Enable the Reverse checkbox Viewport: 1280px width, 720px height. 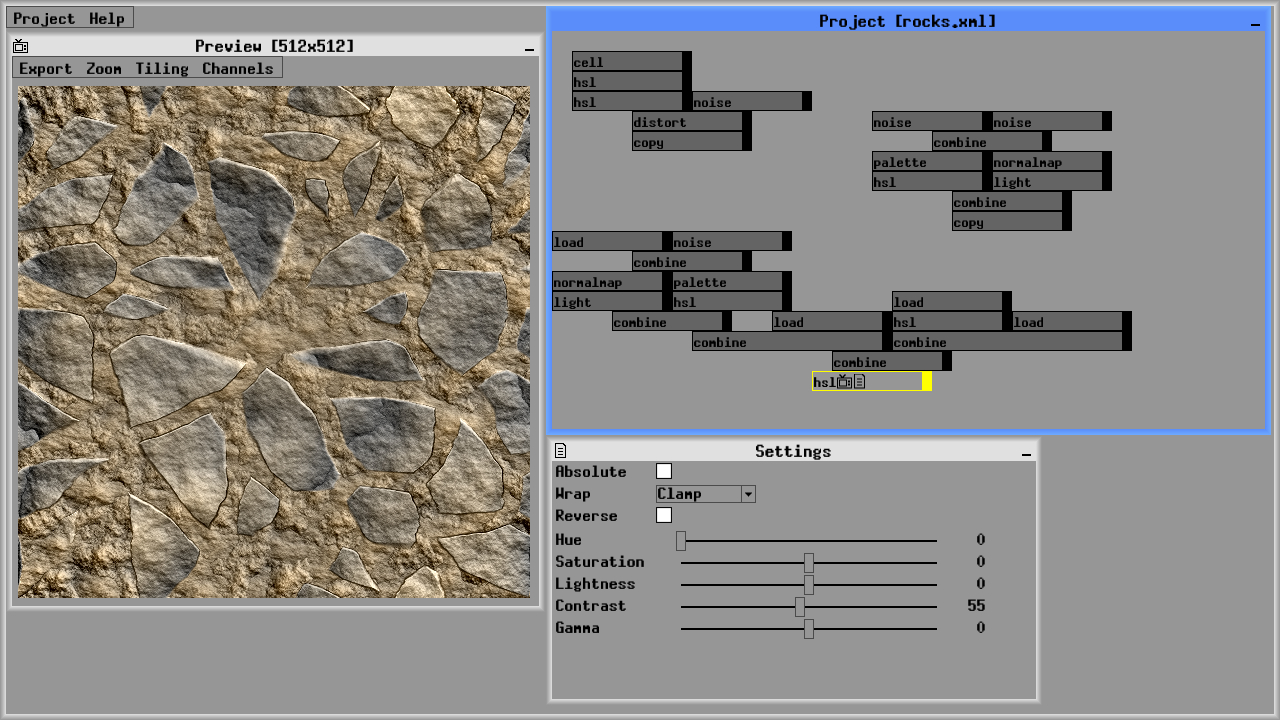[x=663, y=515]
